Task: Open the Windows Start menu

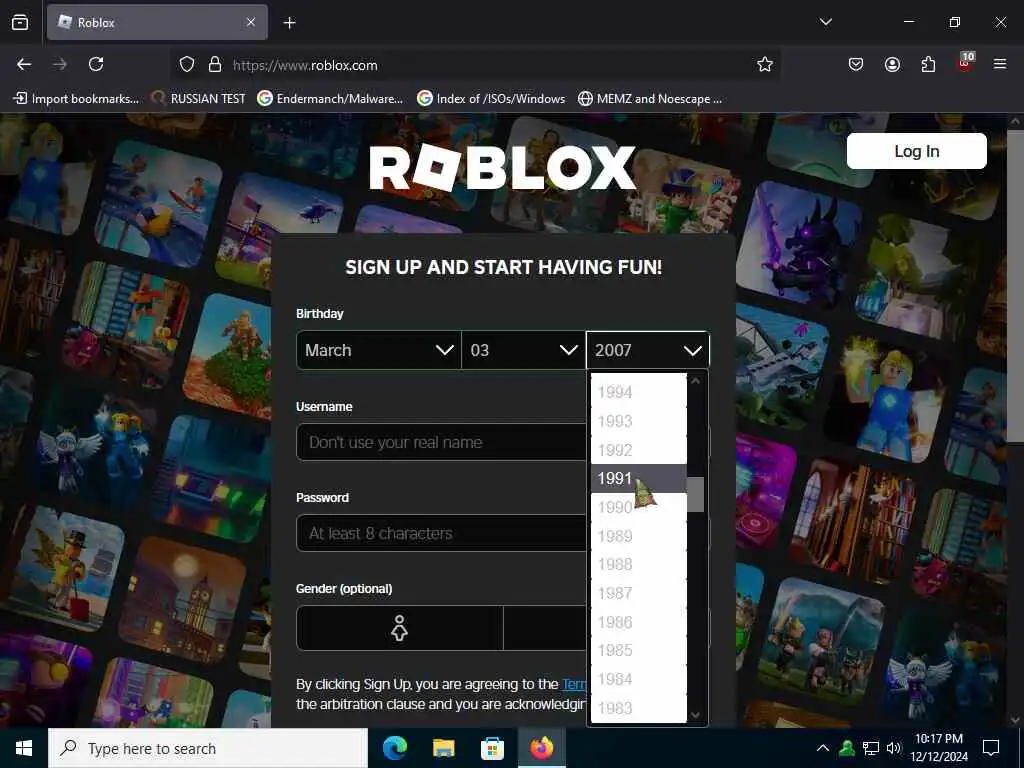Action: pyautogui.click(x=24, y=748)
